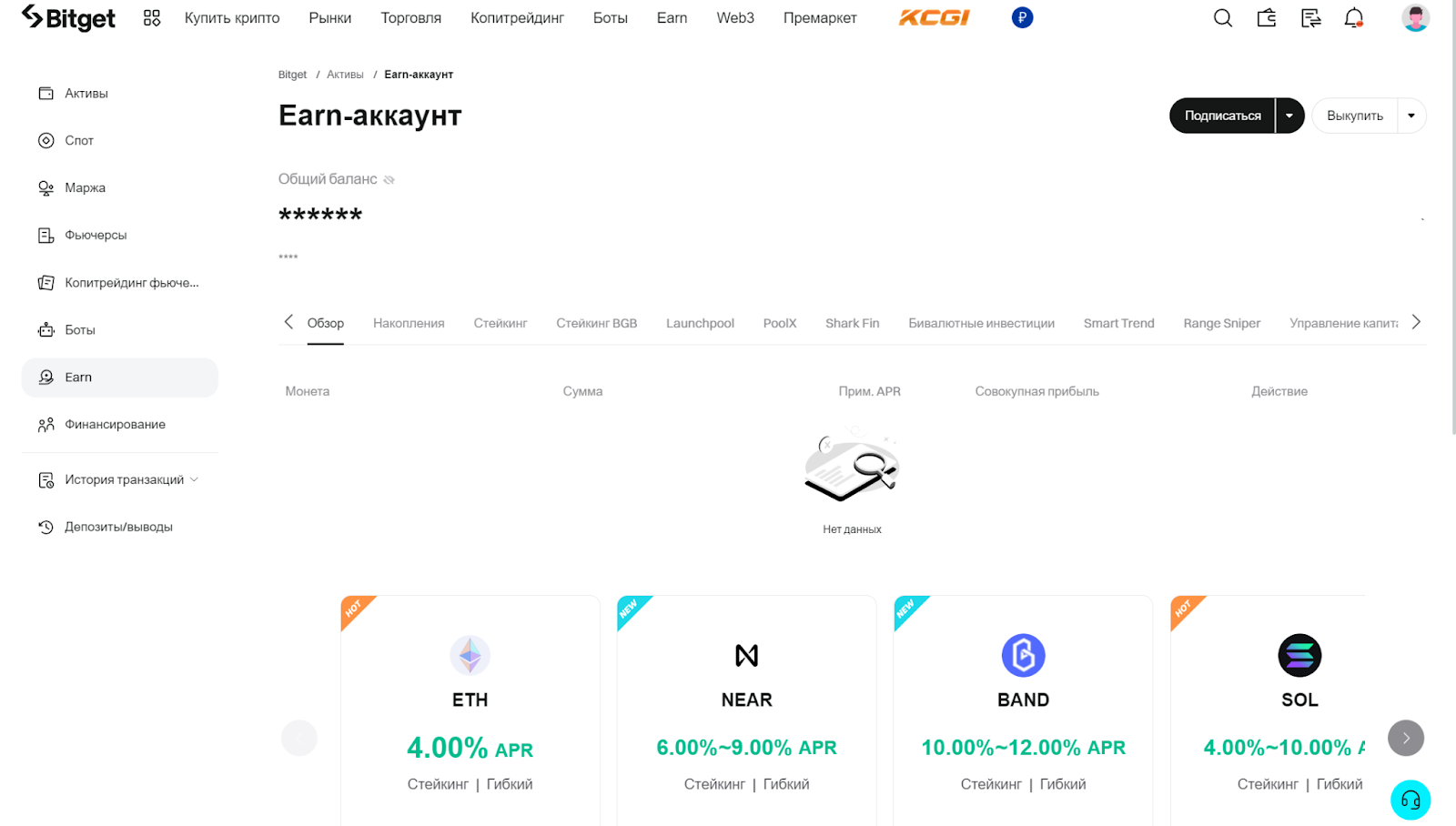1456x826 pixels.
Task: Click the ruble currency icon
Action: pos(1022,18)
